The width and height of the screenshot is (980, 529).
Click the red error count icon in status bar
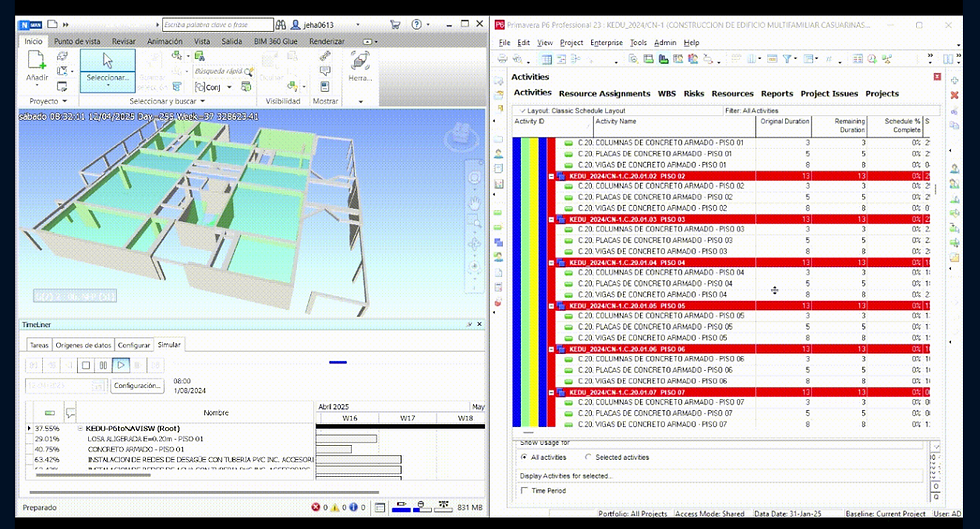[x=316, y=507]
